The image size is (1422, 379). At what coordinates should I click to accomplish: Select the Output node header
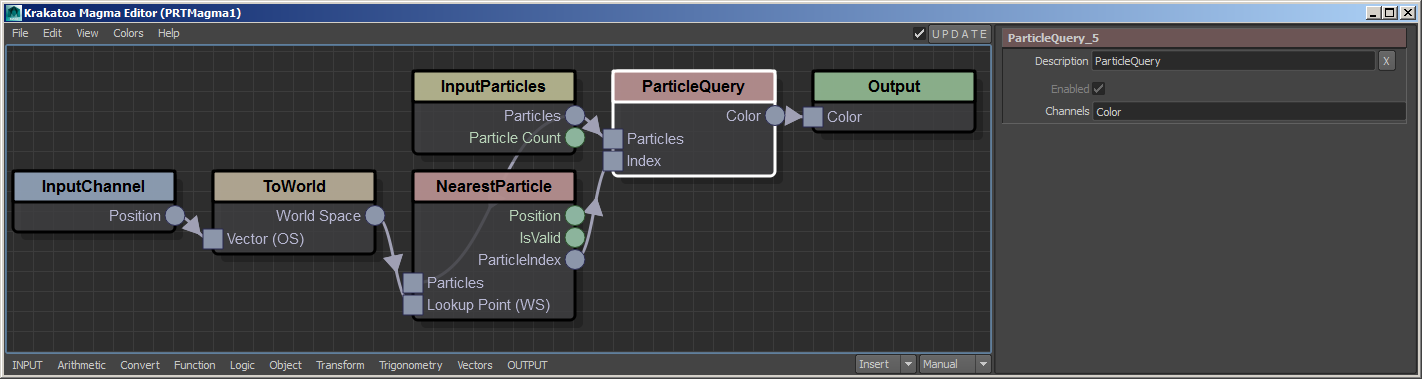894,87
